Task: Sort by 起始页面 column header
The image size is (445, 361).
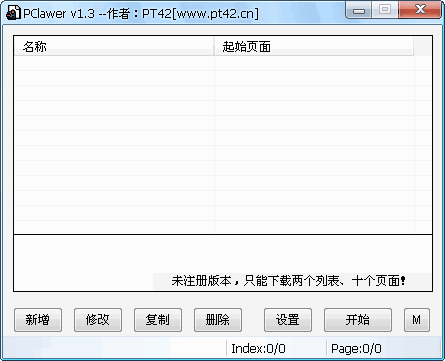Action: pos(314,46)
